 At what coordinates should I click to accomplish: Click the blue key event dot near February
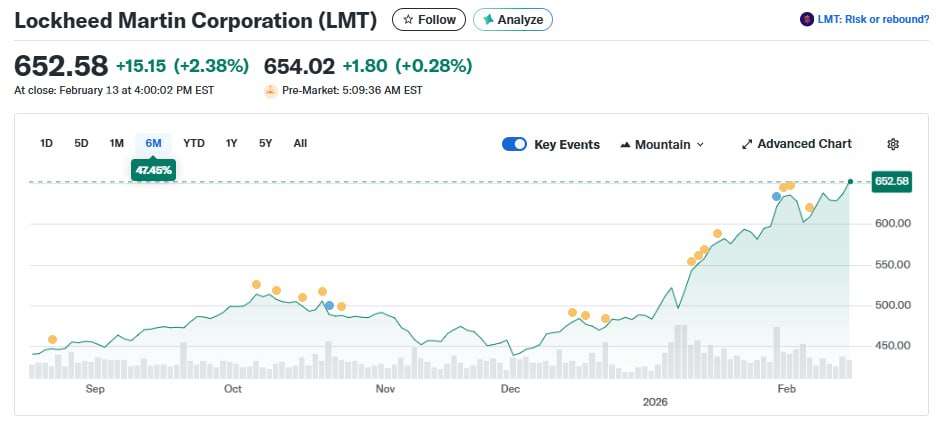click(x=776, y=196)
